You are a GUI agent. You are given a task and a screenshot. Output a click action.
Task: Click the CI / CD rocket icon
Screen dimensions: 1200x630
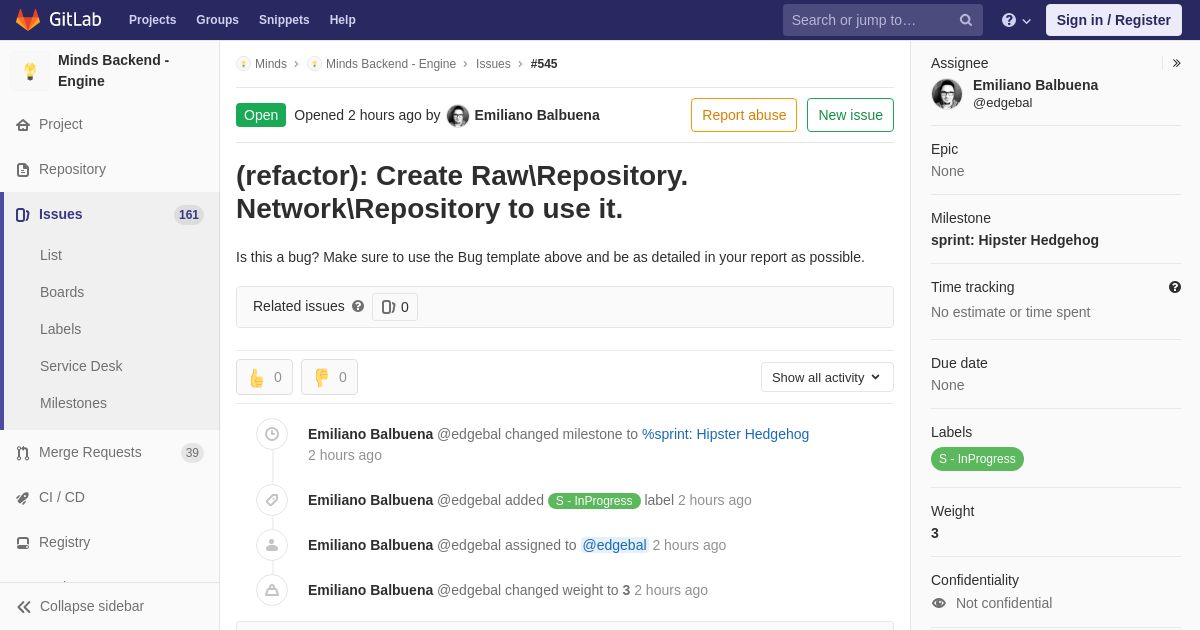[x=23, y=498]
